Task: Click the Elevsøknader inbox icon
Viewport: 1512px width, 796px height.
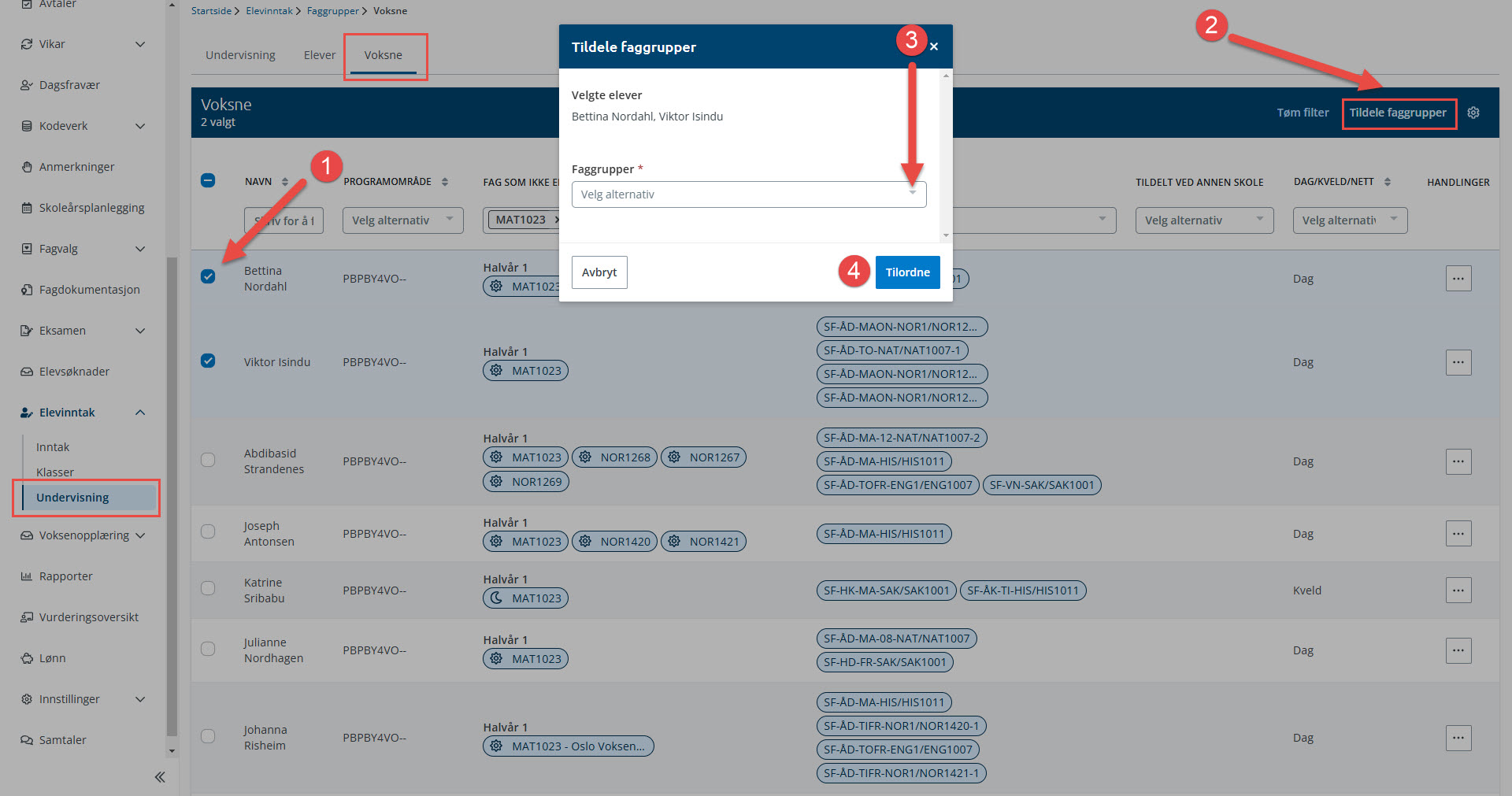Action: point(27,372)
